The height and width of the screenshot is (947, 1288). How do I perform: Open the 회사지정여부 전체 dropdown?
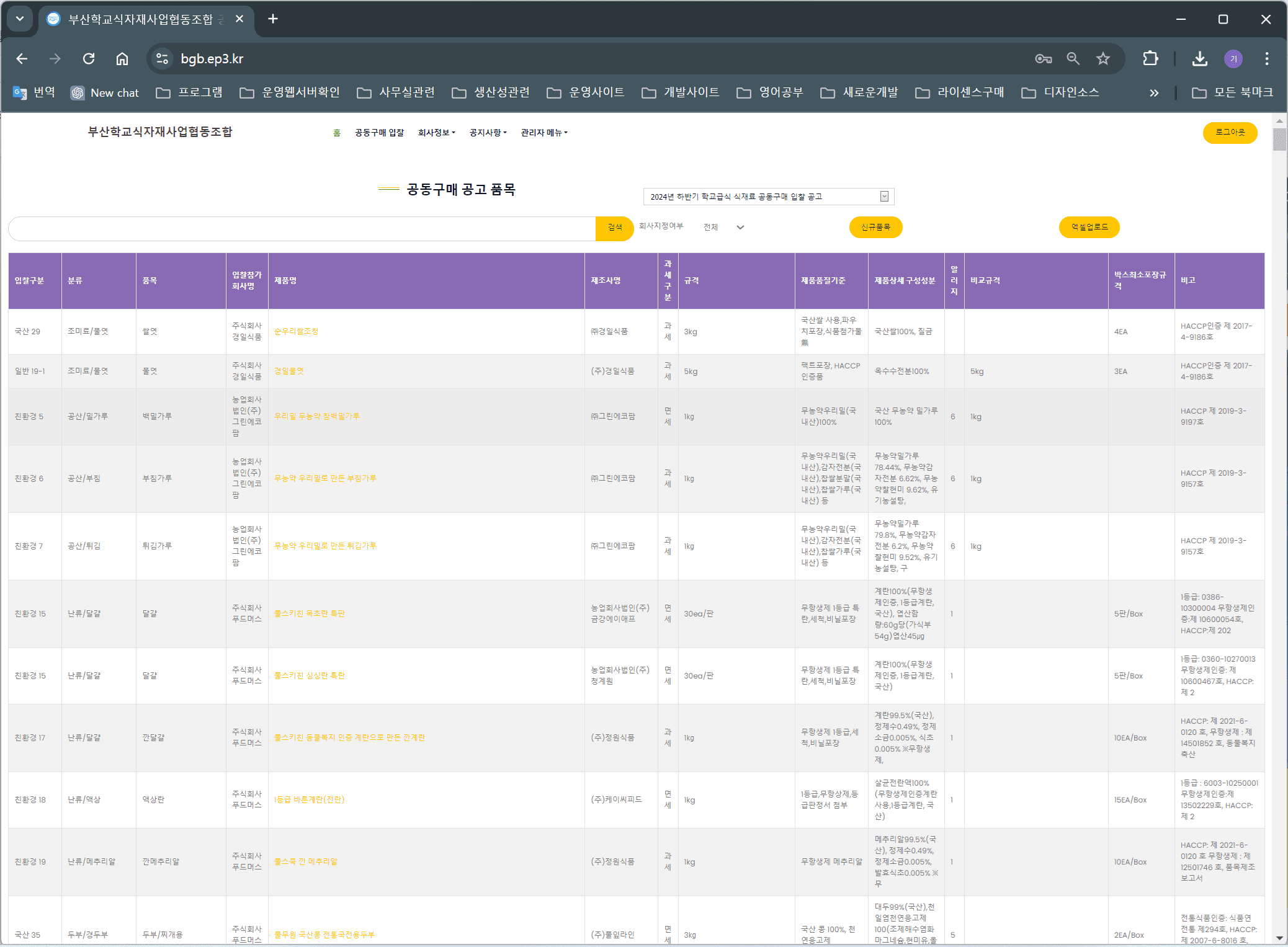pyautogui.click(x=723, y=228)
